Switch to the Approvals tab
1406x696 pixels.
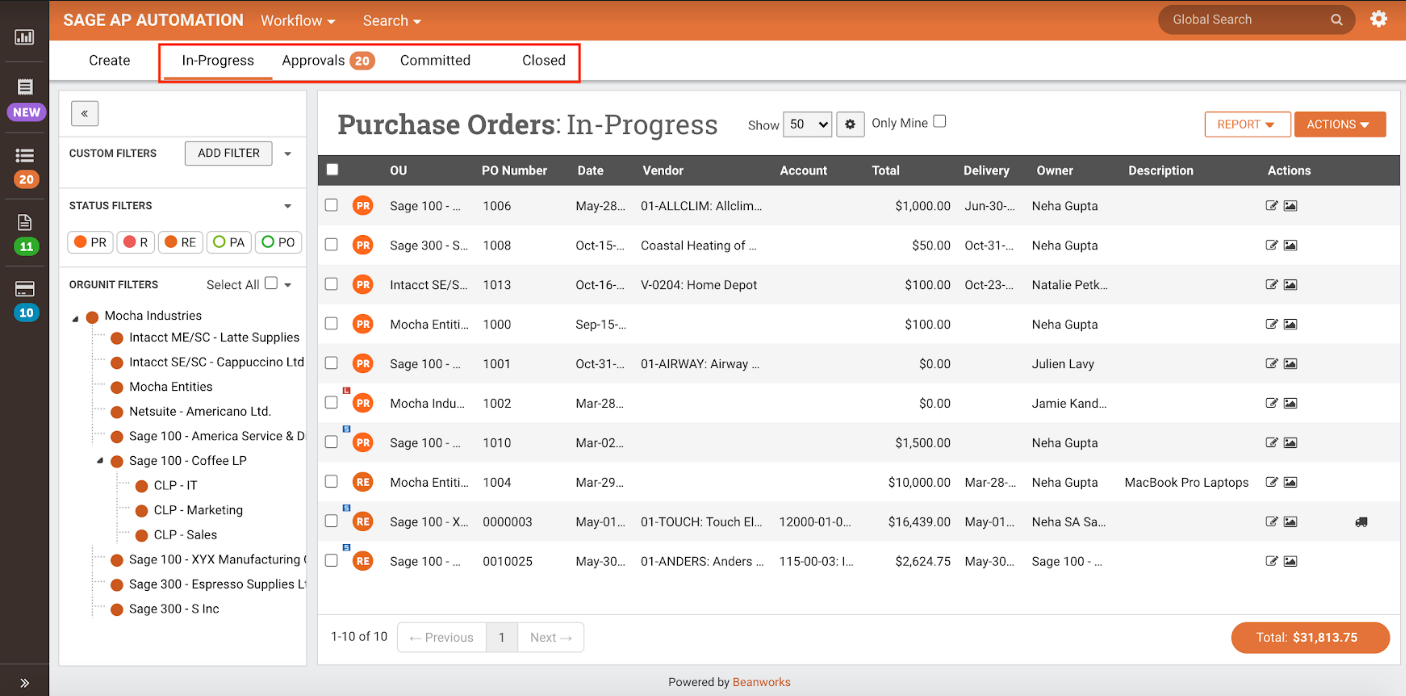pyautogui.click(x=327, y=60)
